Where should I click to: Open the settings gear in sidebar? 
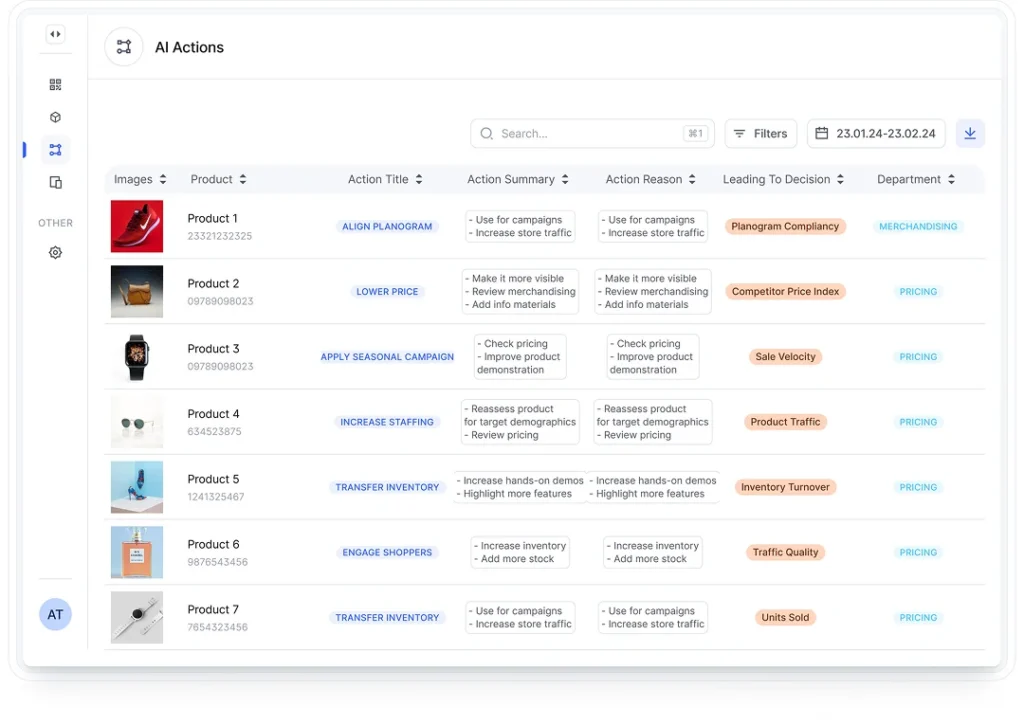(55, 253)
